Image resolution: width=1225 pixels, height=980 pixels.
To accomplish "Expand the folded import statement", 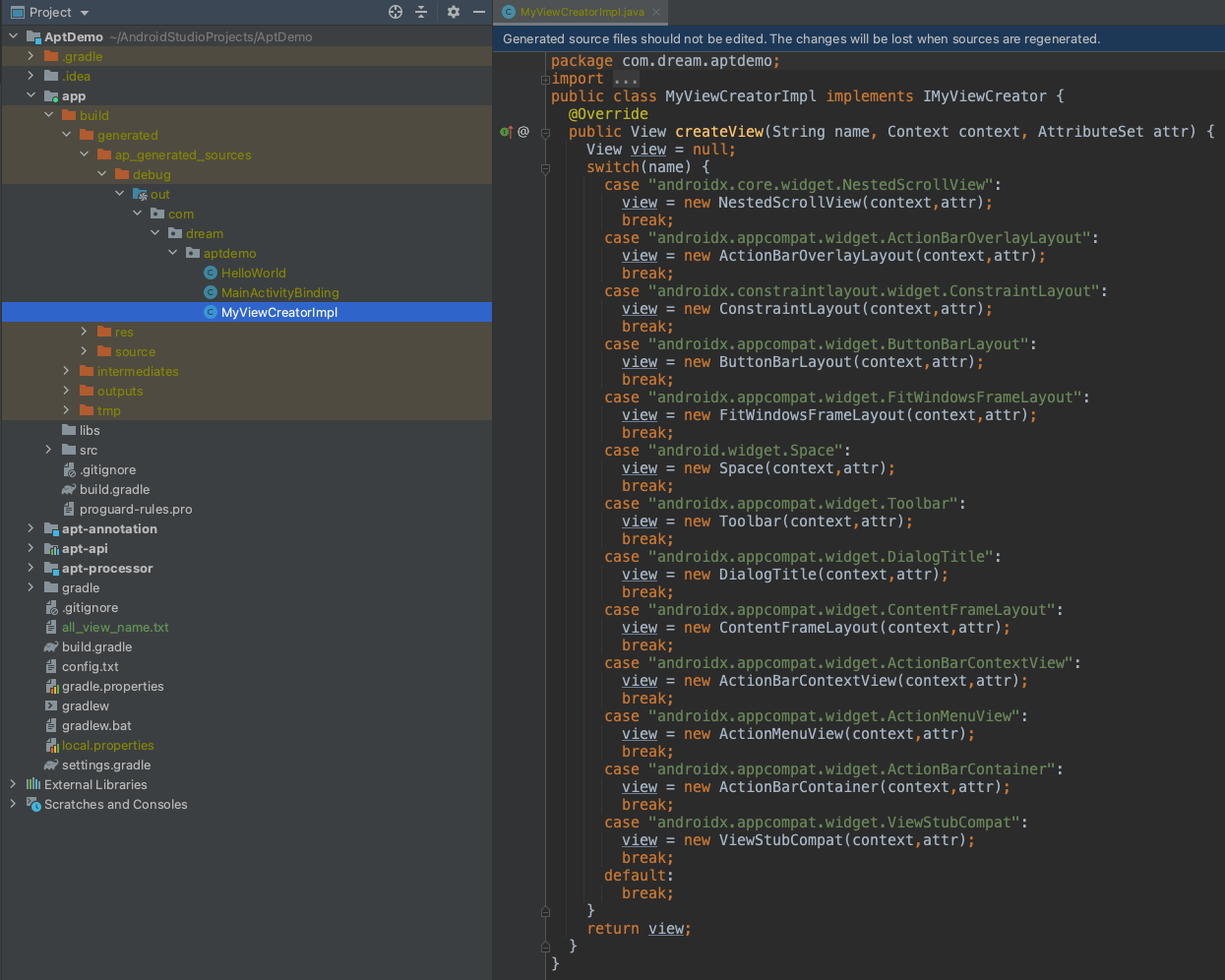I will (x=545, y=80).
